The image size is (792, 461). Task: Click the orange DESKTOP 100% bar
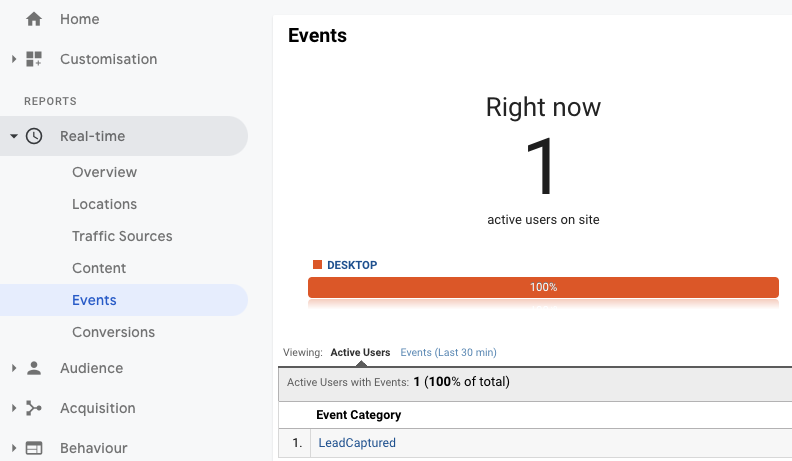point(543,287)
